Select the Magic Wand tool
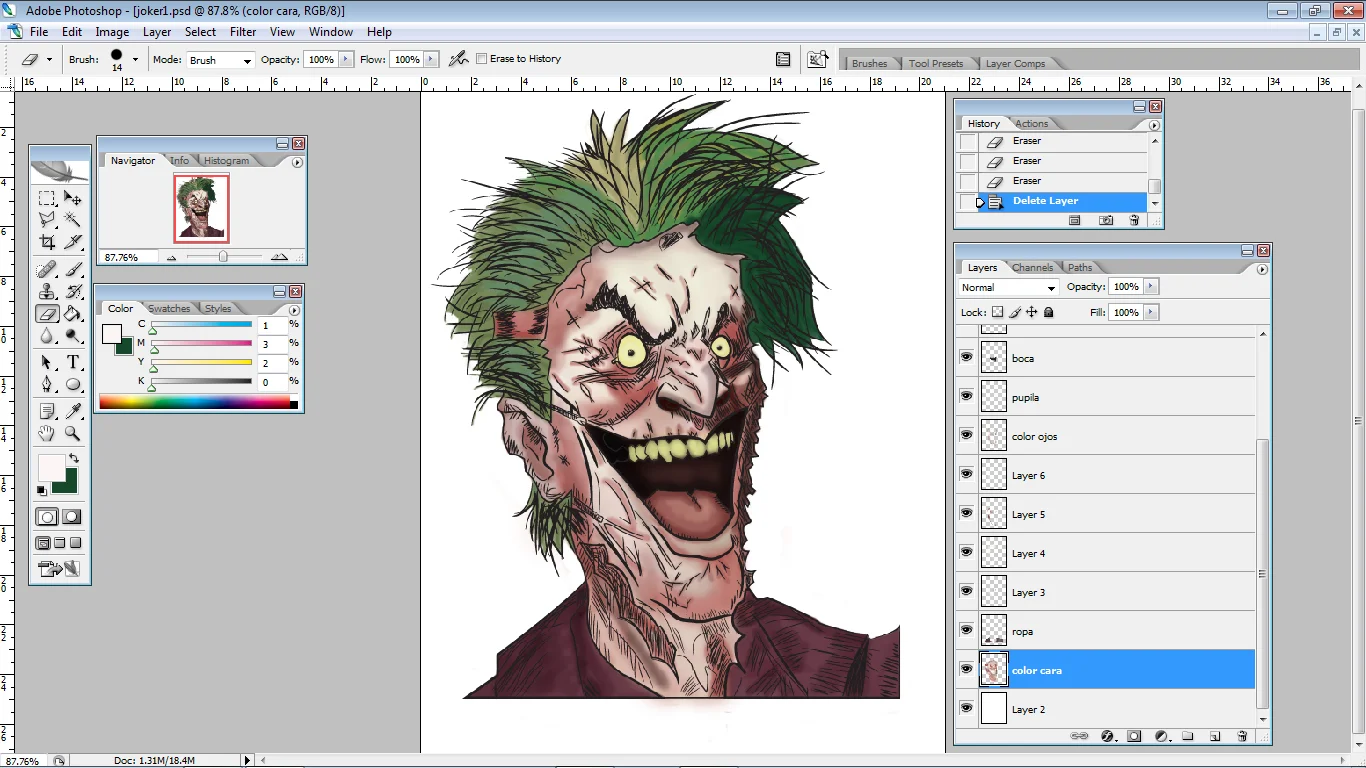 pyautogui.click(x=73, y=219)
